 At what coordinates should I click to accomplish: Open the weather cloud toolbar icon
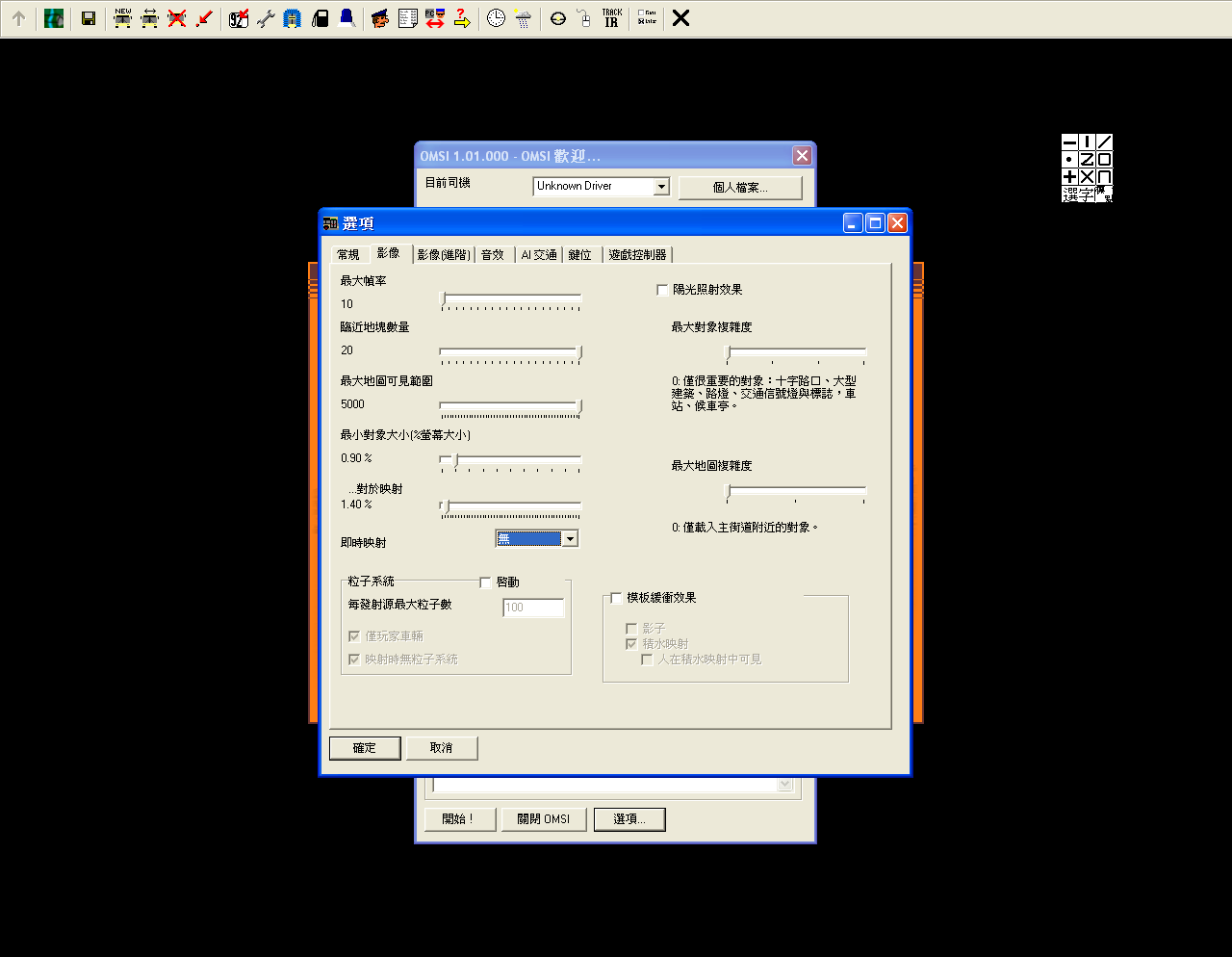tap(523, 18)
